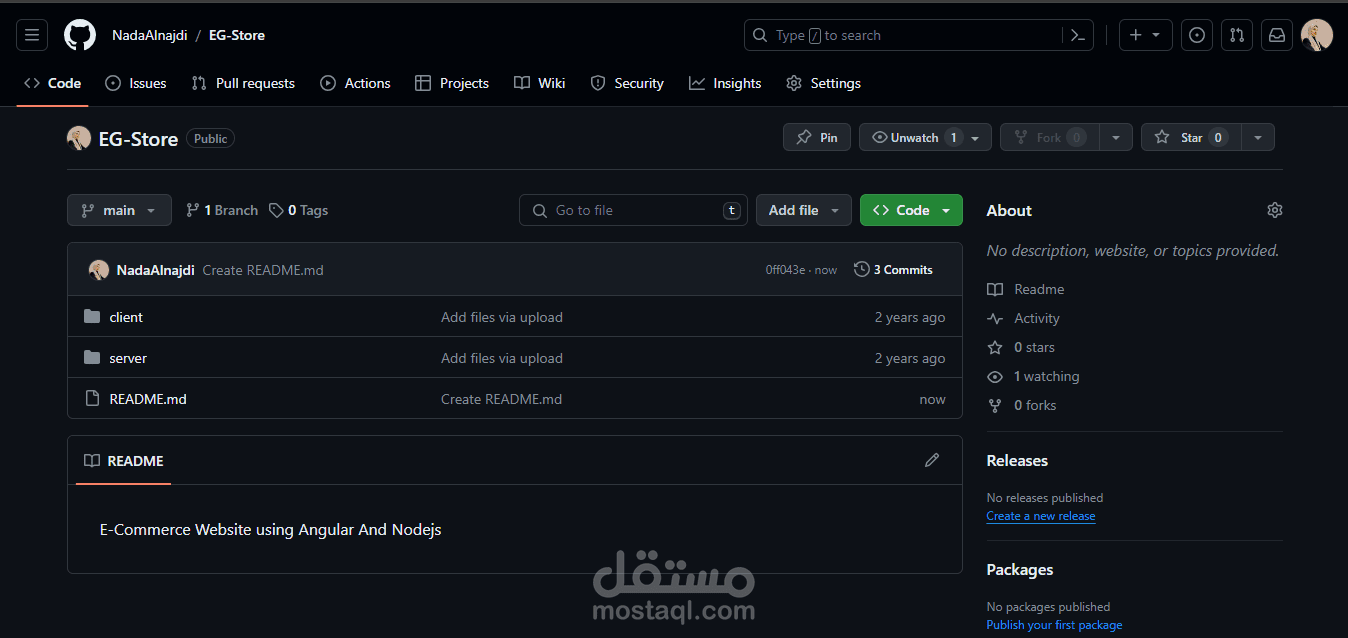
Task: Open the command palette icon in search
Action: pyautogui.click(x=1077, y=35)
